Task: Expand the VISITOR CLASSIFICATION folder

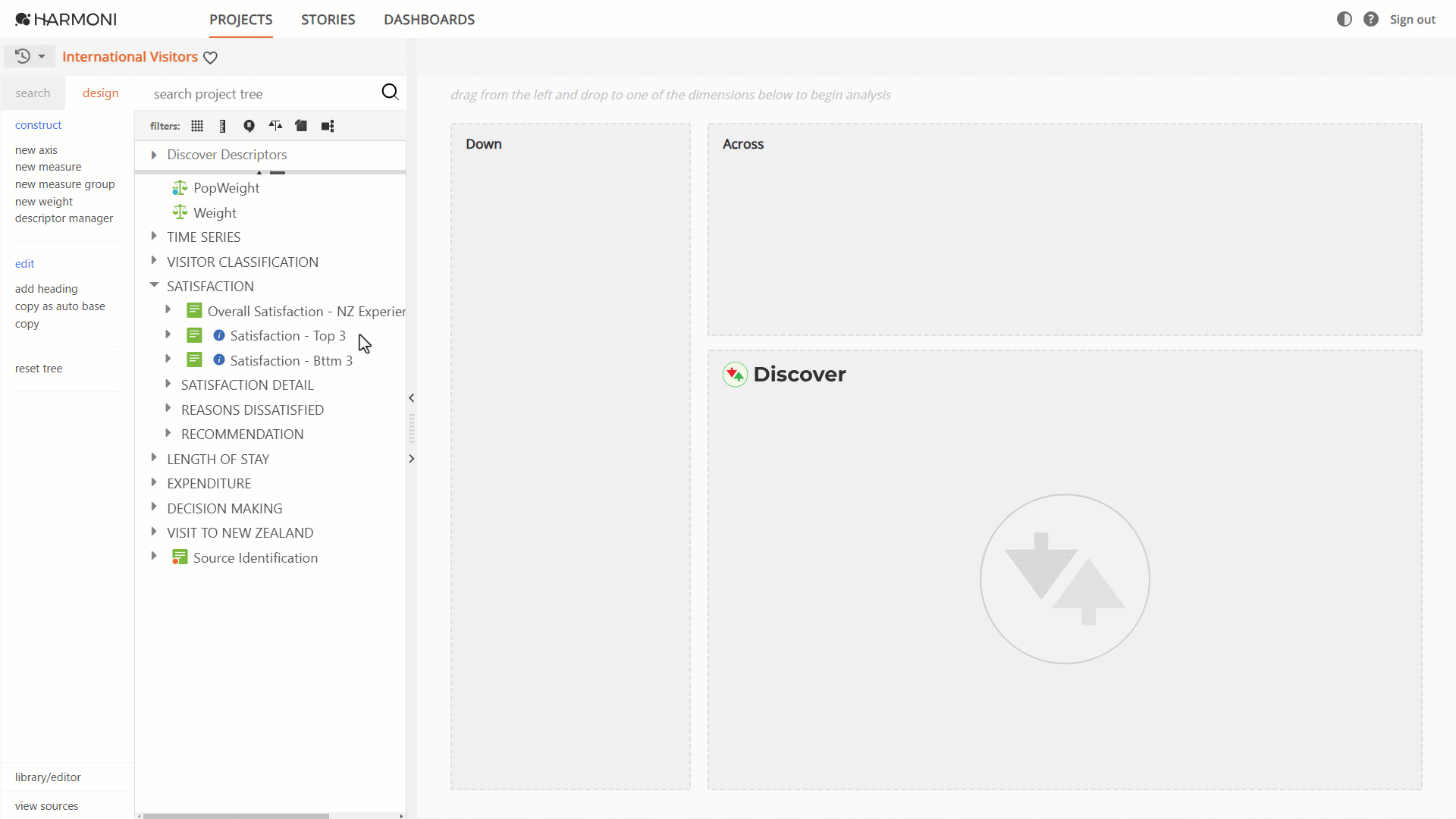Action: coord(154,261)
